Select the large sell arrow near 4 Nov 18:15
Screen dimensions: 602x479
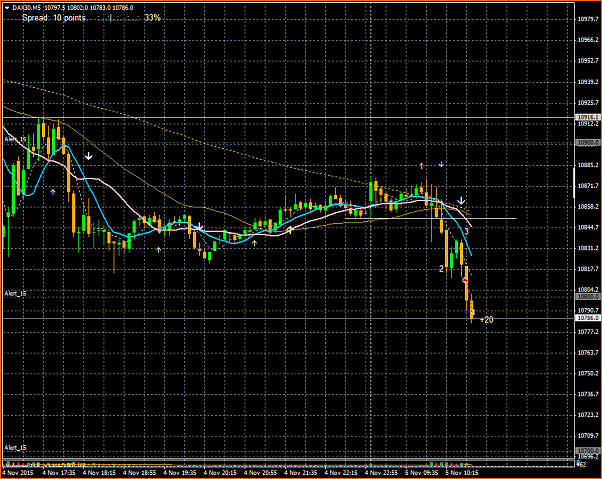pos(89,156)
